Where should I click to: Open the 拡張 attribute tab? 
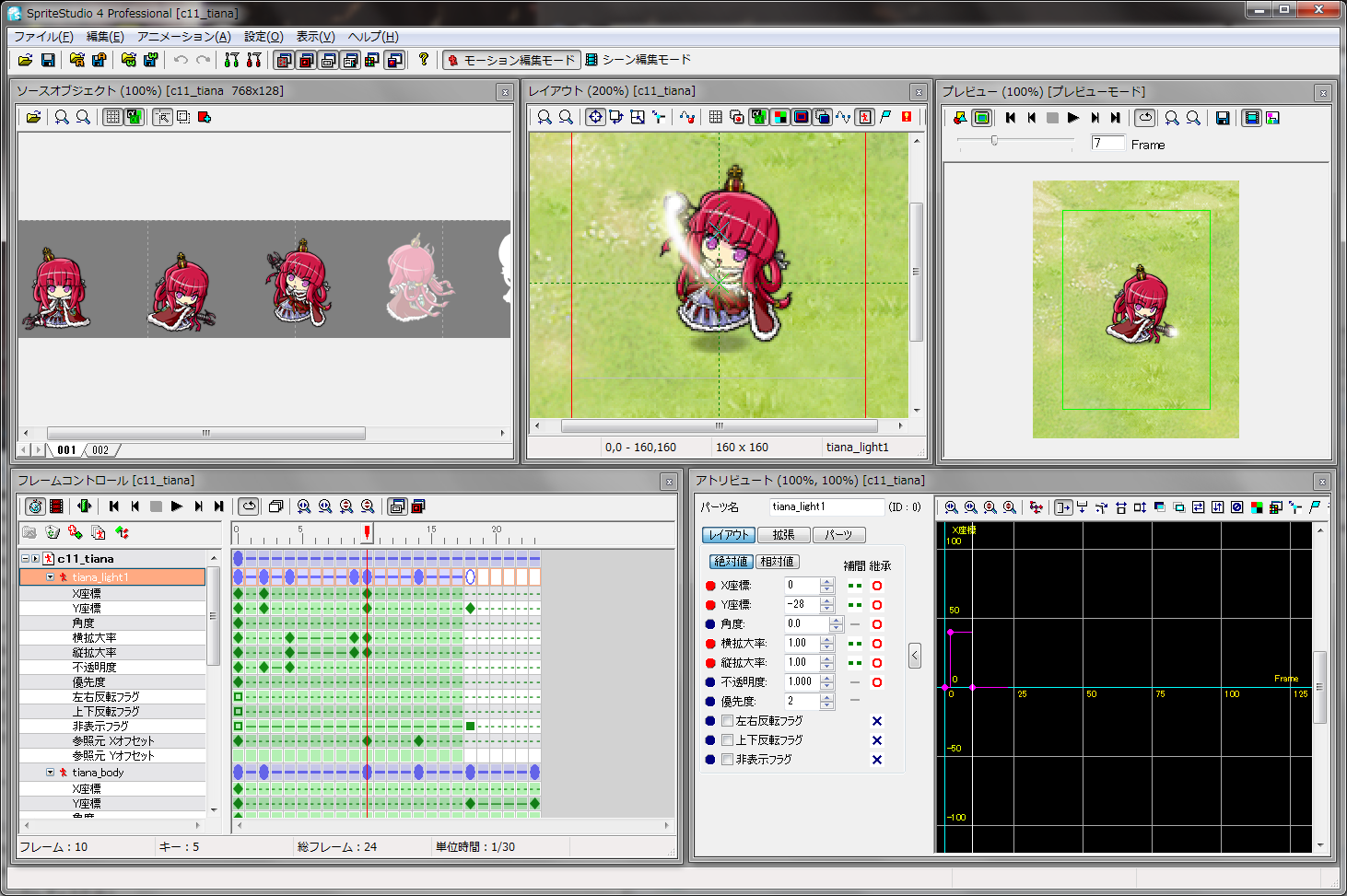[783, 535]
